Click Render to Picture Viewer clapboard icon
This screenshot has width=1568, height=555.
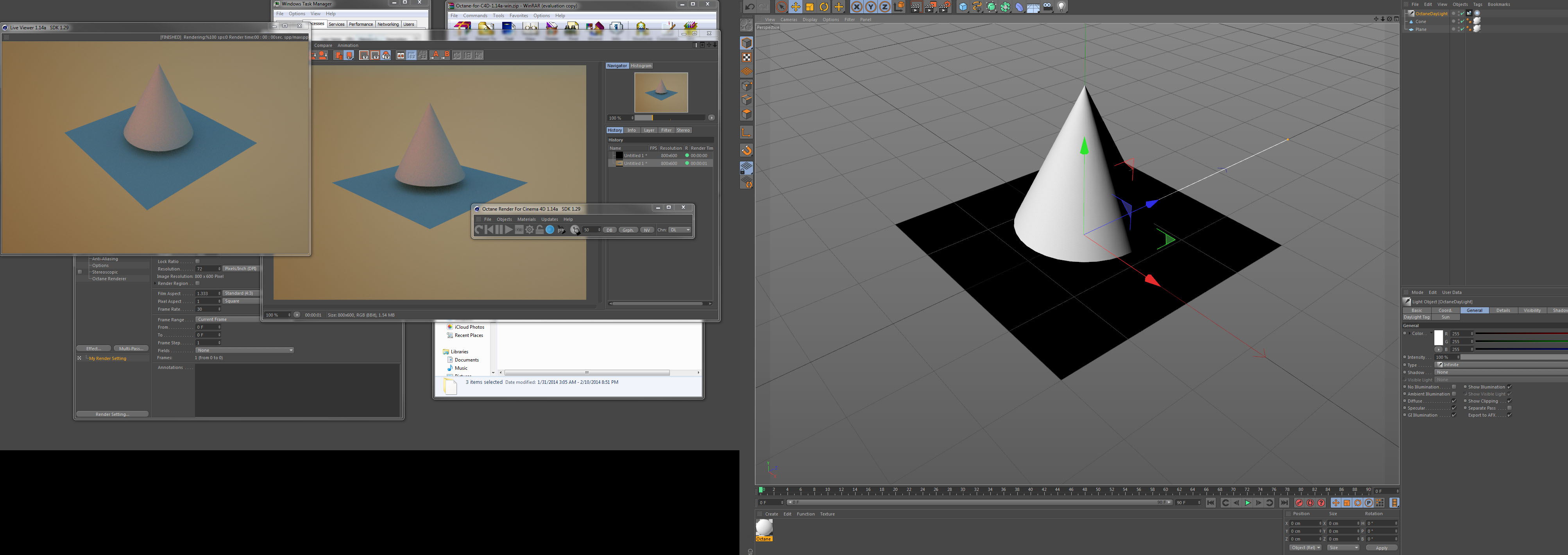(930, 7)
